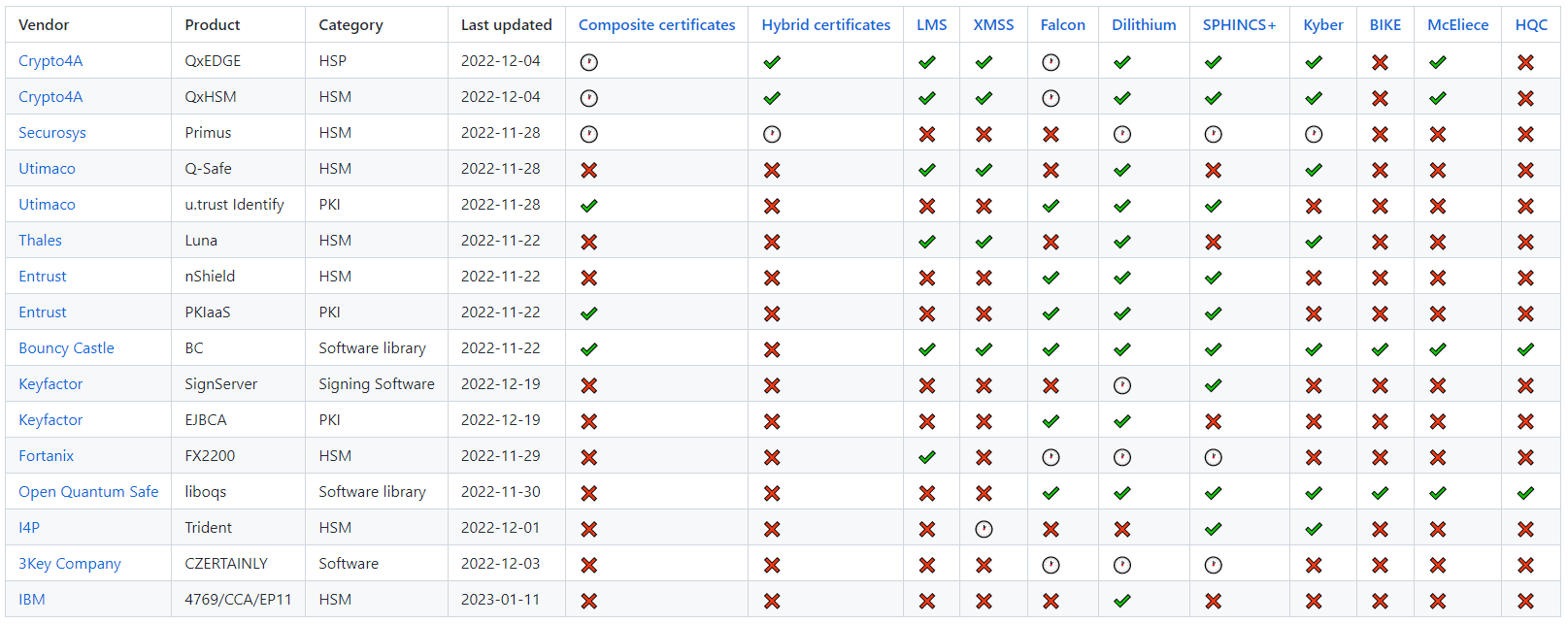This screenshot has width=1568, height=624.
Task: Click the red cross for Thales Composite certificates
Action: click(588, 242)
